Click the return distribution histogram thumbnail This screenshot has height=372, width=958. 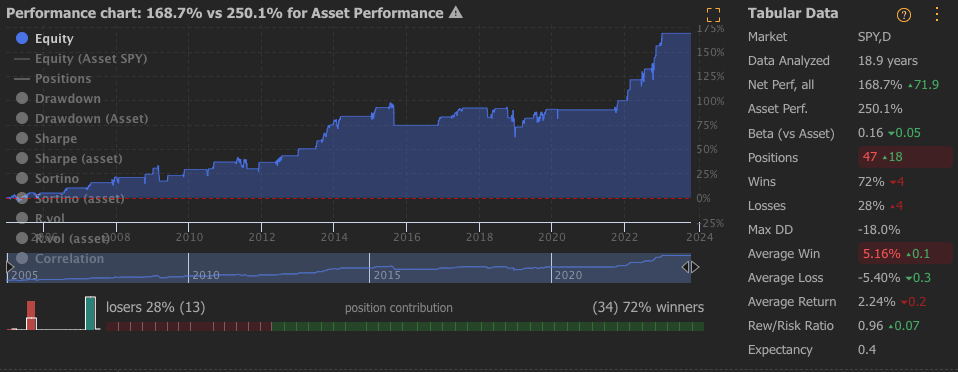[x=54, y=313]
